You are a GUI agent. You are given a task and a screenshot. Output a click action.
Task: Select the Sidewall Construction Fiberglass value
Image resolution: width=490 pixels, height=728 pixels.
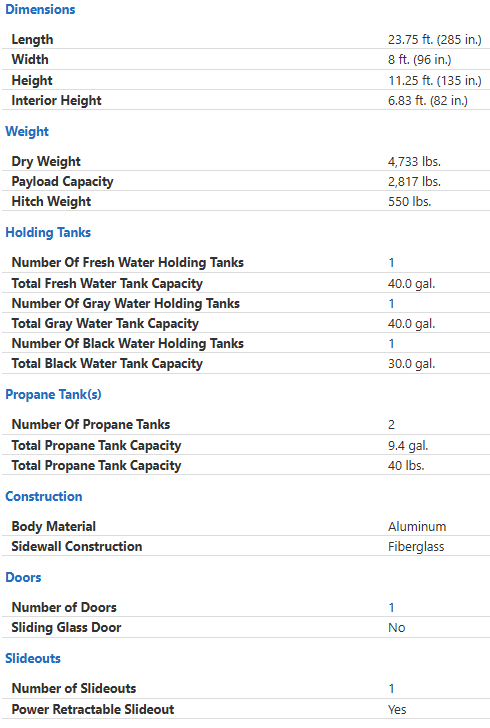click(x=416, y=546)
